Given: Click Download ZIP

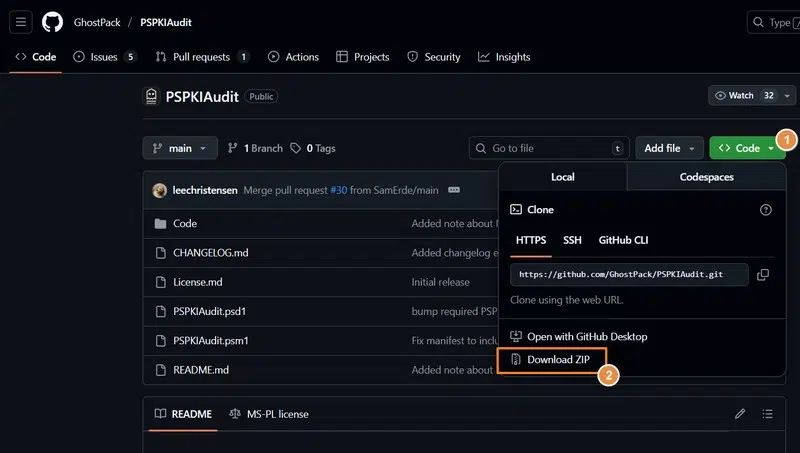Looking at the screenshot, I should pyautogui.click(x=558, y=359).
